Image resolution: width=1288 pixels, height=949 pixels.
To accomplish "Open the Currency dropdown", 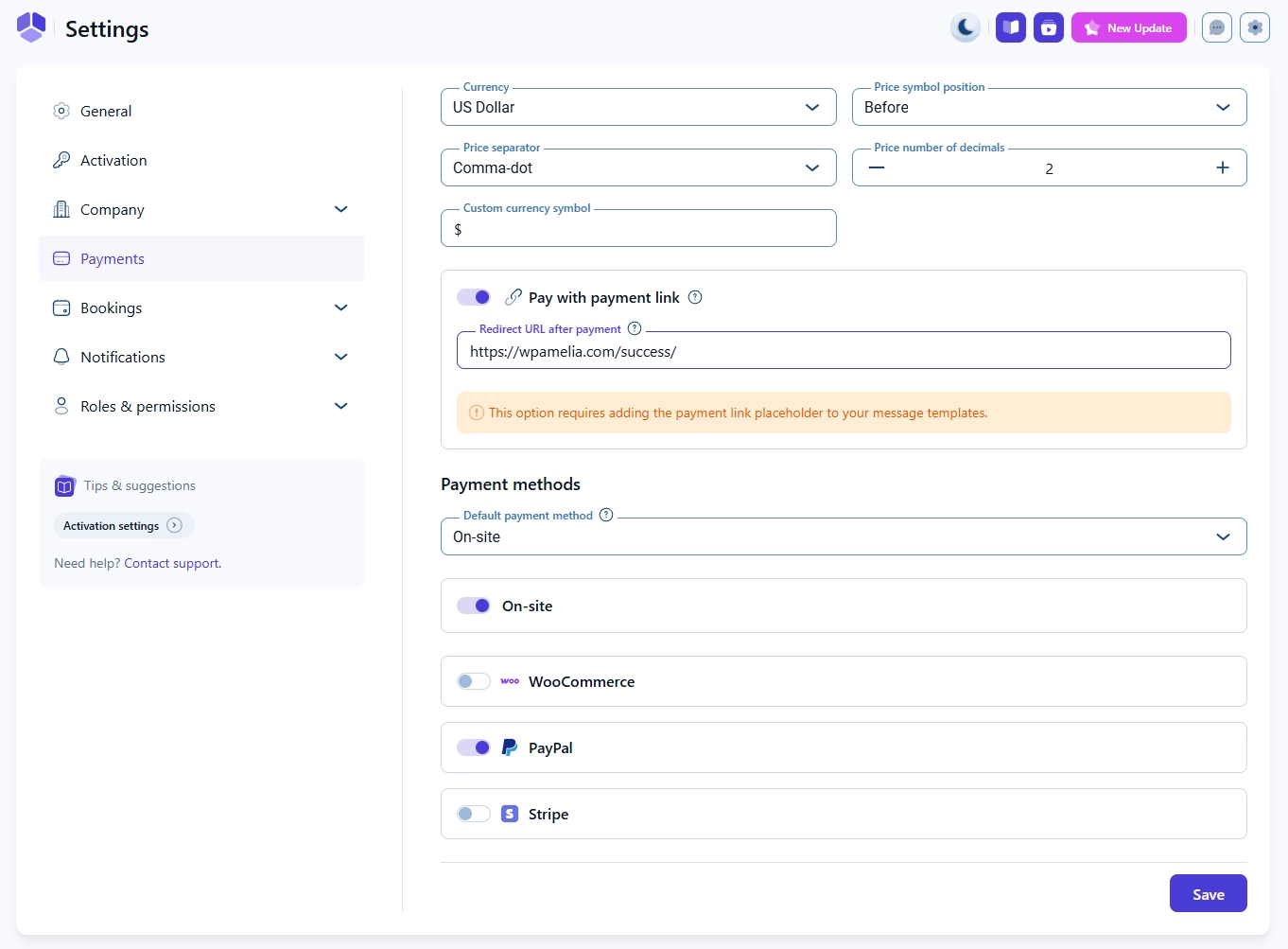I will coord(638,107).
